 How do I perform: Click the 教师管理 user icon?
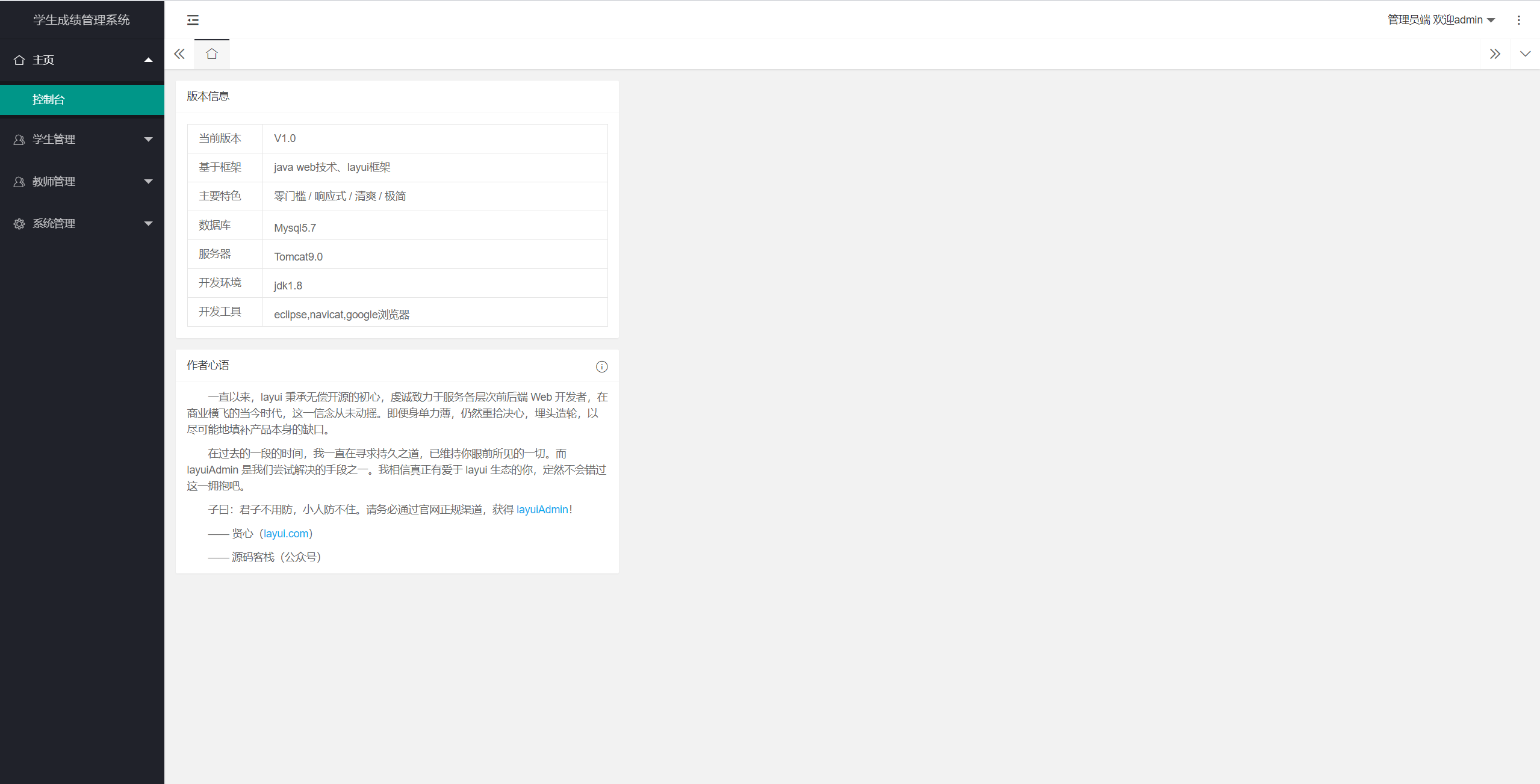(x=19, y=182)
